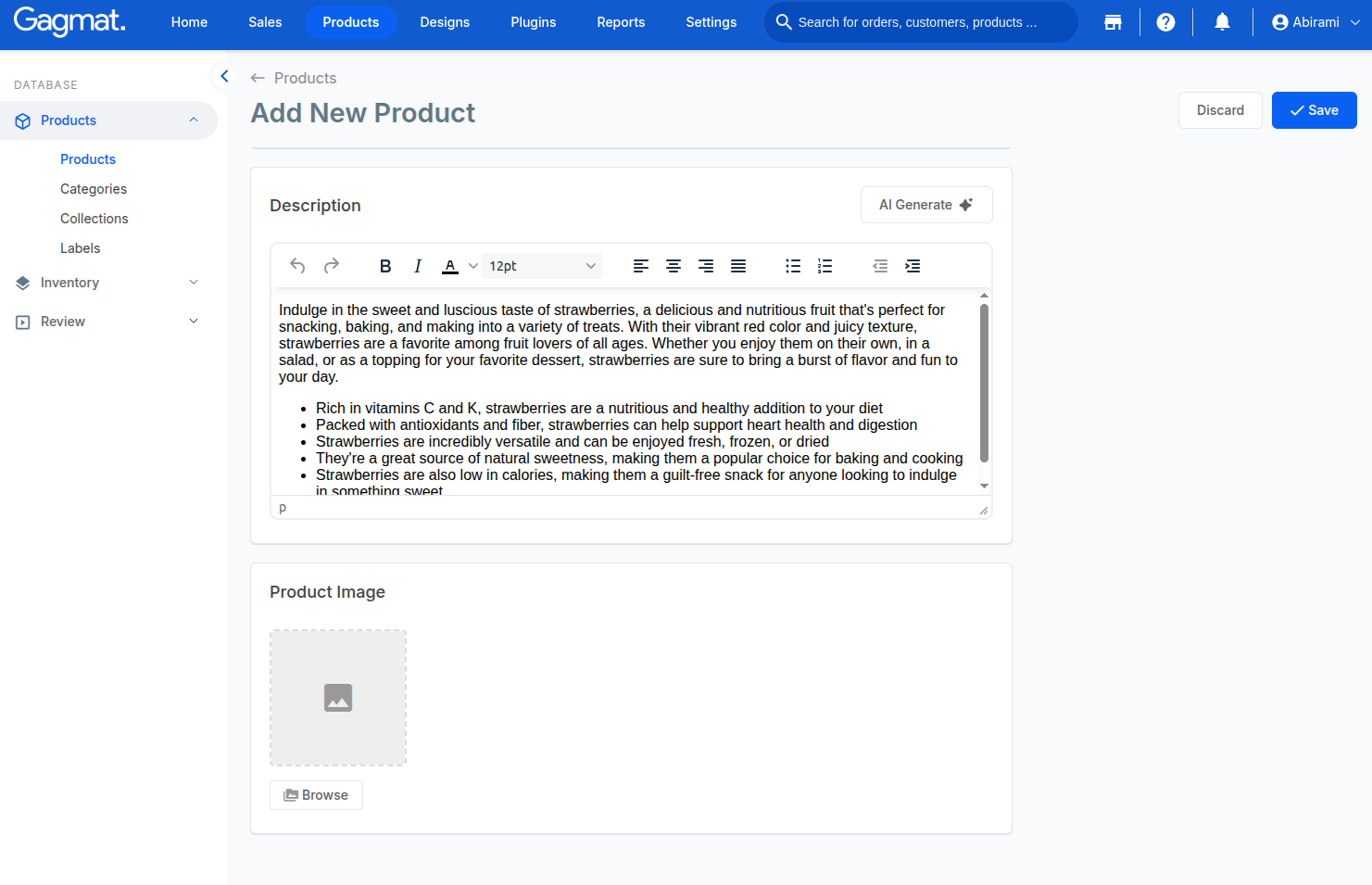Apply the text color (underlined A)

coord(450,266)
